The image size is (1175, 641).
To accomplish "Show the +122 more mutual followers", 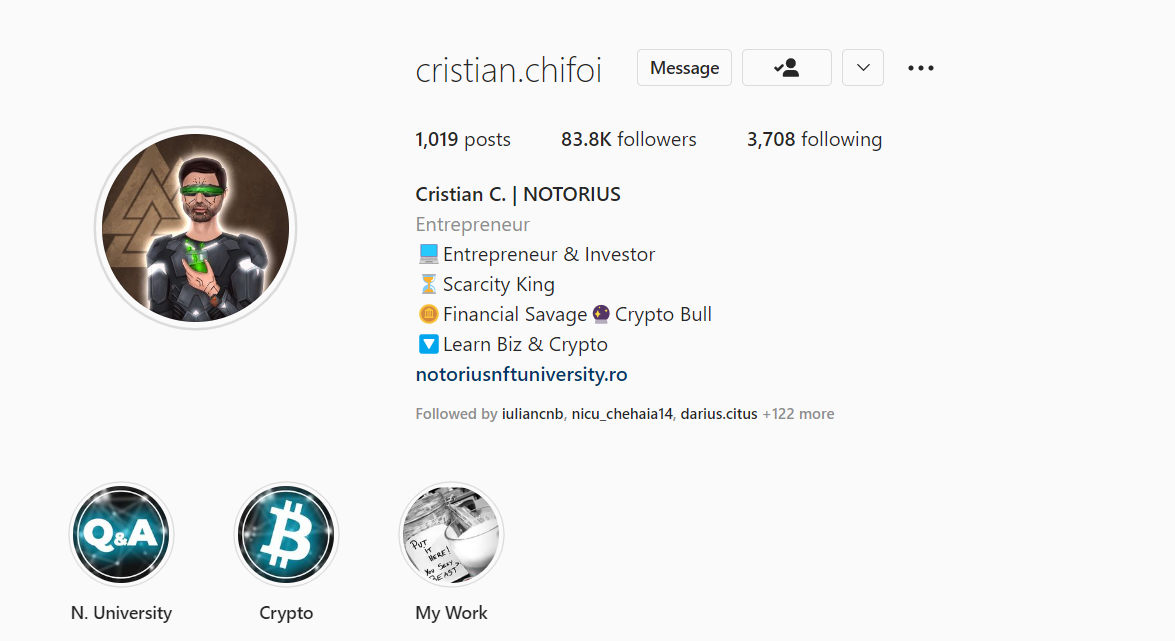I will pos(798,414).
